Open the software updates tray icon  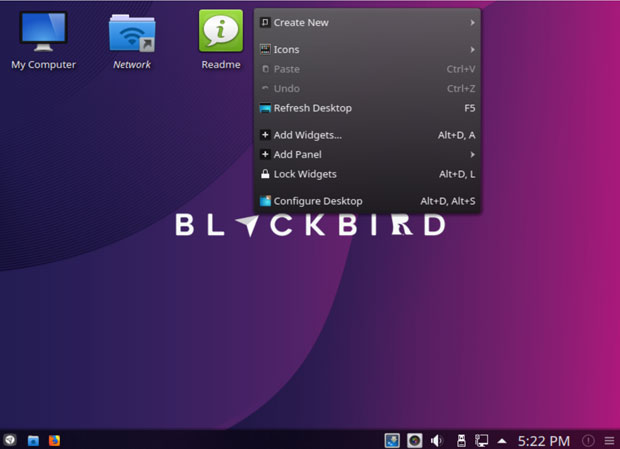tap(392, 440)
